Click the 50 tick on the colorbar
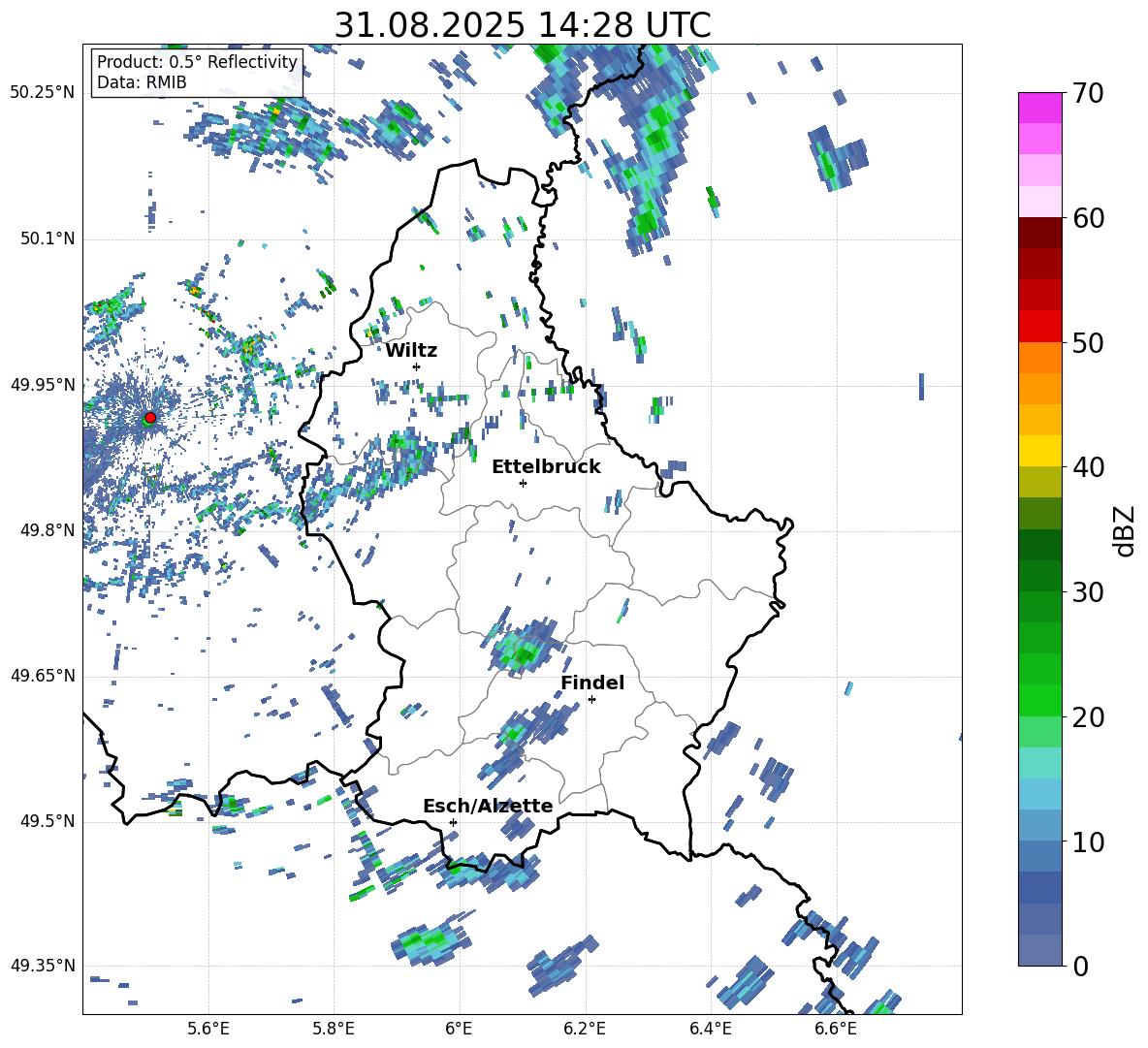Screen dimensions: 1148x1048 click(x=1088, y=342)
